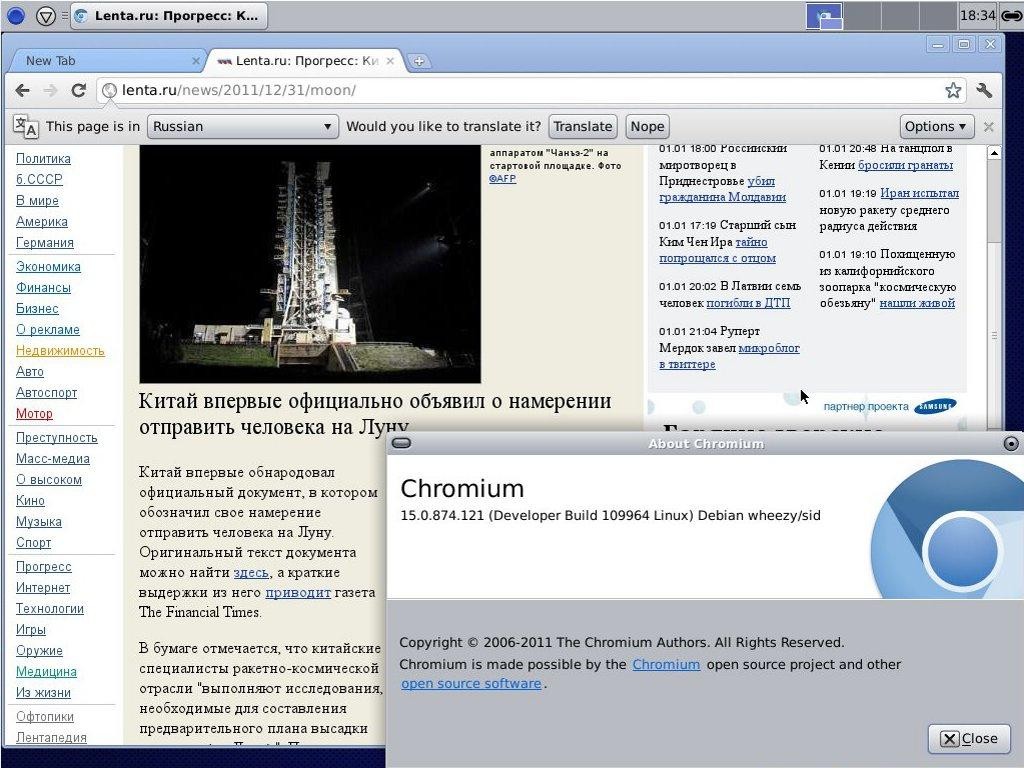
Task: Click the 18:34 clock in the panel
Action: [x=978, y=16]
